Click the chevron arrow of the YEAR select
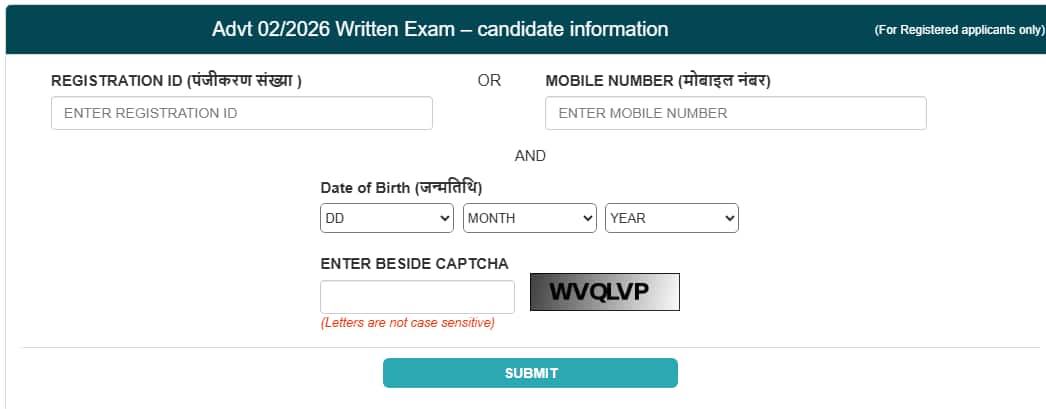This screenshot has width=1046, height=409. (730, 218)
